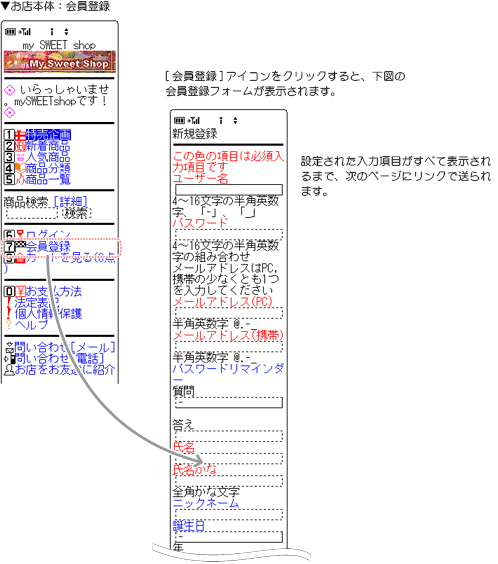This screenshot has width=498, height=564.
Task: Click the 商品分類 book icon
Action: pyautogui.click(x=20, y=168)
